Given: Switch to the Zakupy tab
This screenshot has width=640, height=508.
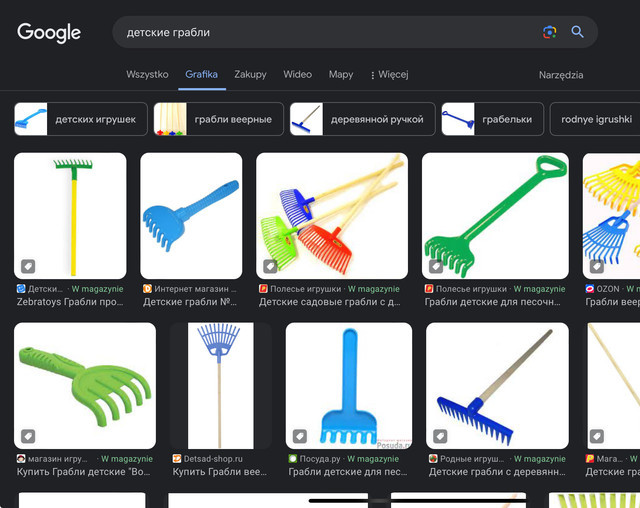Looking at the screenshot, I should (x=250, y=75).
